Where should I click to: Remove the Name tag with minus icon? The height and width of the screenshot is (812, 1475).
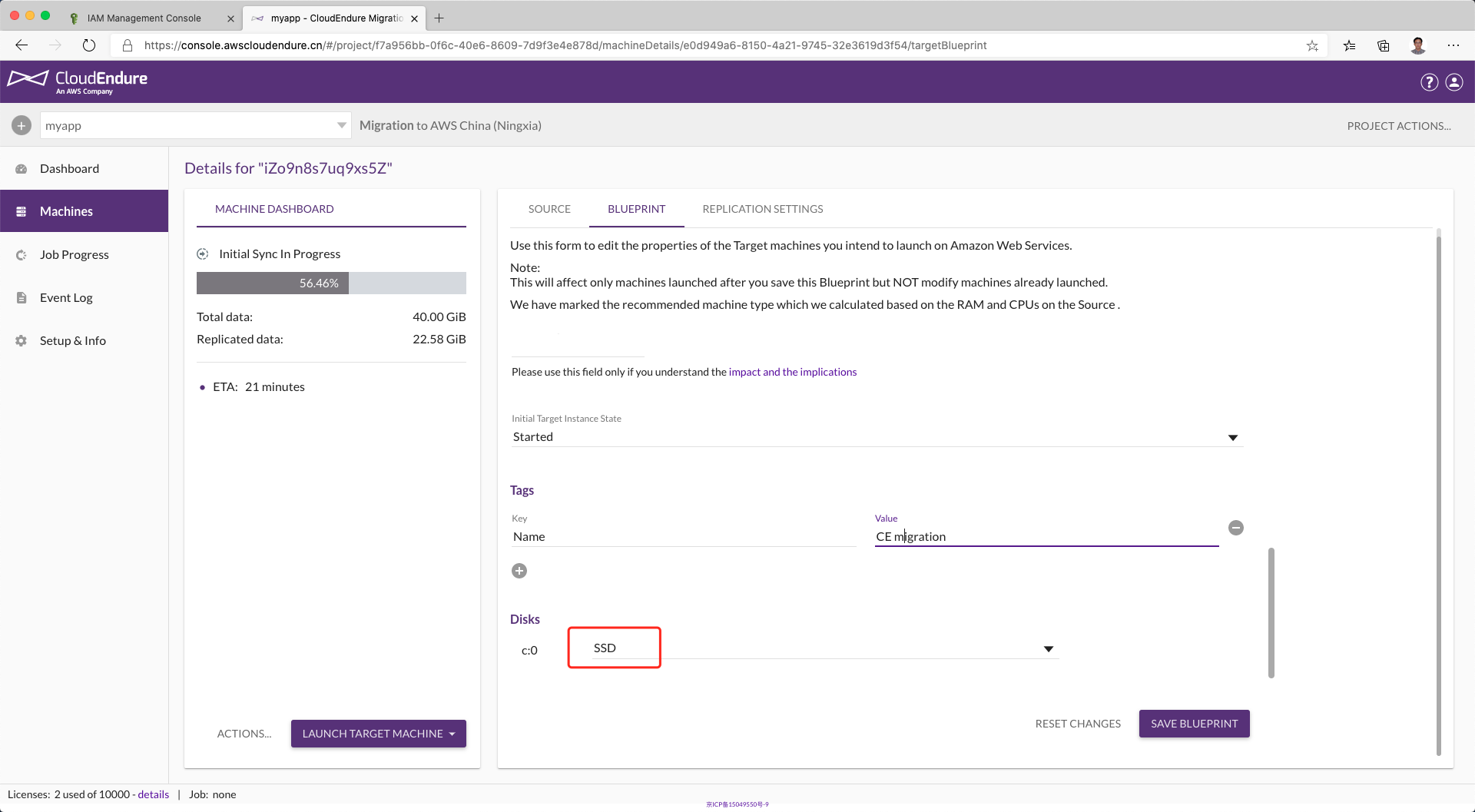pos(1235,528)
